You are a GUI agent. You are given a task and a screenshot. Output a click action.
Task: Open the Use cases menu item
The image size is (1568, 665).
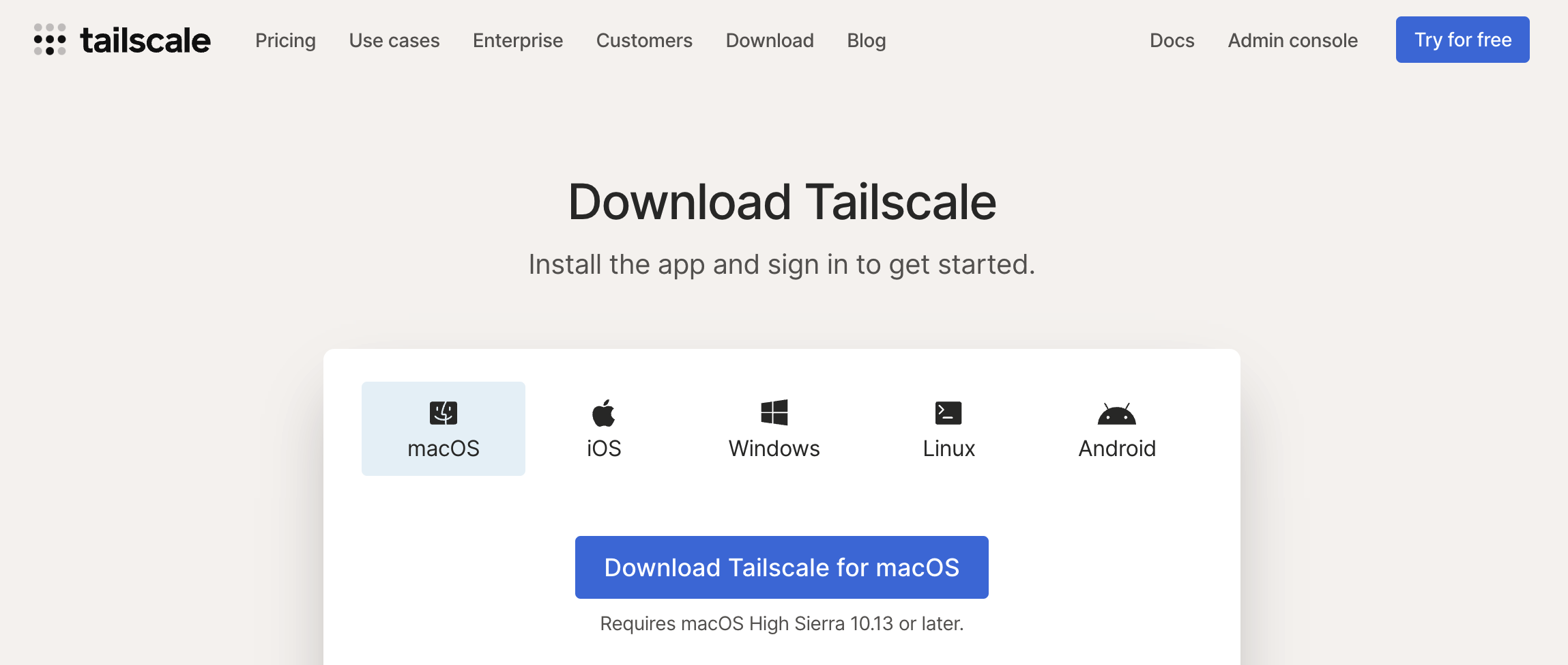pyautogui.click(x=394, y=40)
